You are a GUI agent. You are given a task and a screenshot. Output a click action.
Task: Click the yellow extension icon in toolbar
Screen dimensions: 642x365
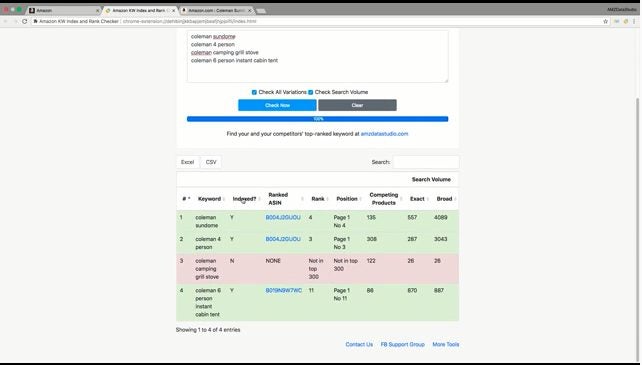pyautogui.click(x=626, y=21)
